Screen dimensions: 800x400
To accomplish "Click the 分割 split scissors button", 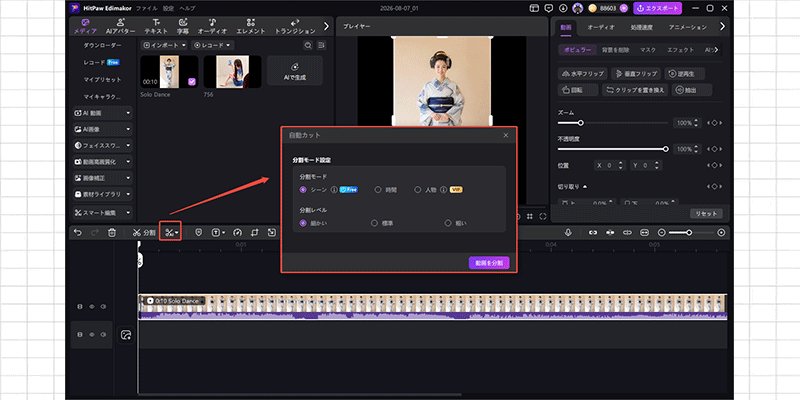I will click(x=144, y=233).
